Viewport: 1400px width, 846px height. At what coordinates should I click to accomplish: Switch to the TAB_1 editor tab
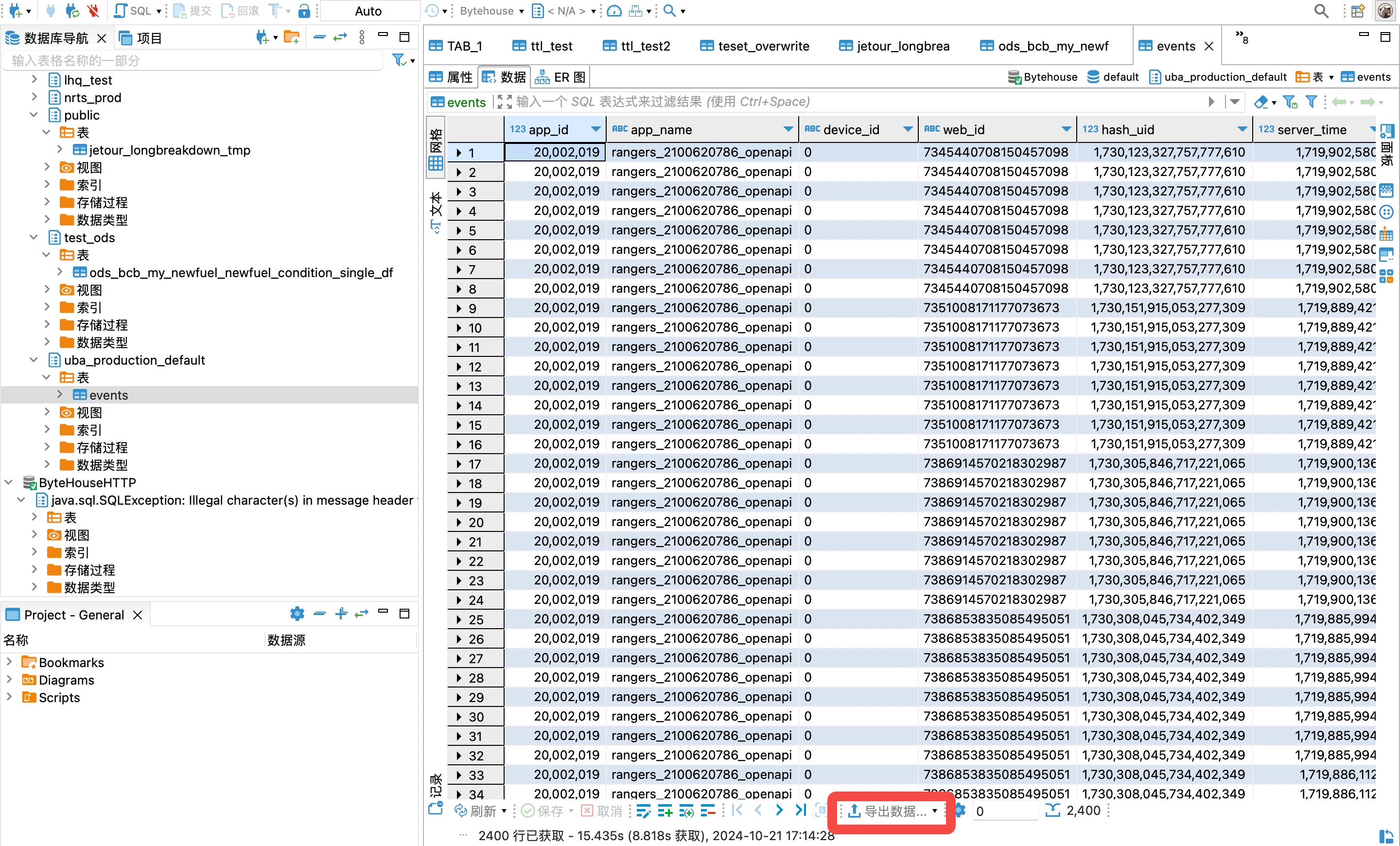(x=455, y=46)
